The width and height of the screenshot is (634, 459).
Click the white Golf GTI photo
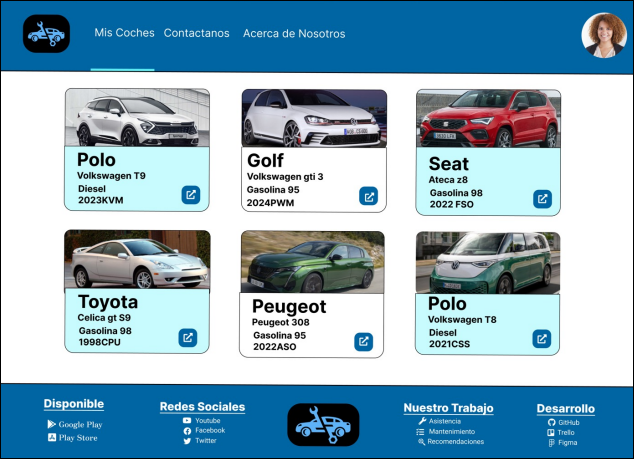click(x=314, y=118)
